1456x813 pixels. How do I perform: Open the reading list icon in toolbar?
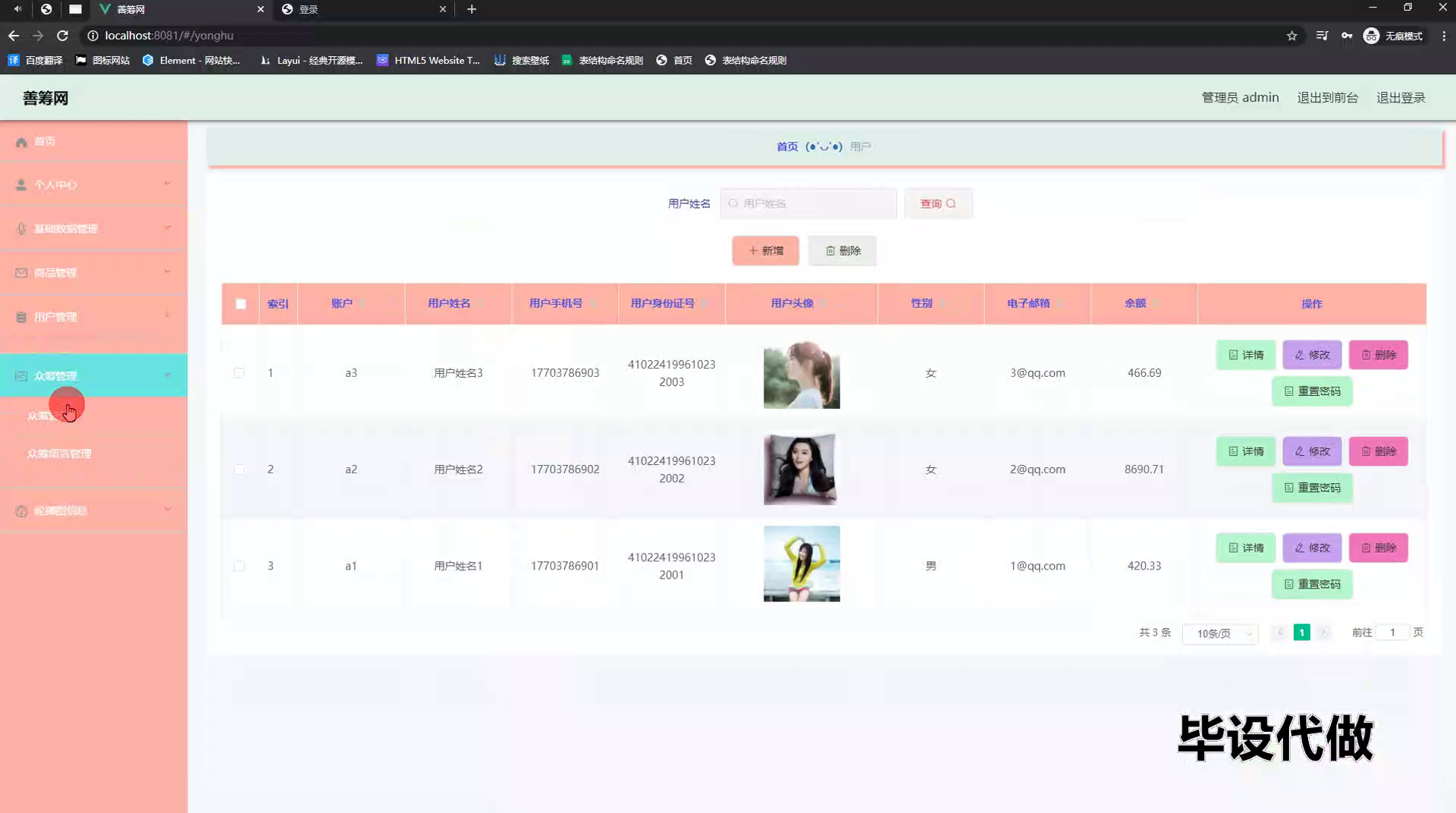click(x=1322, y=36)
